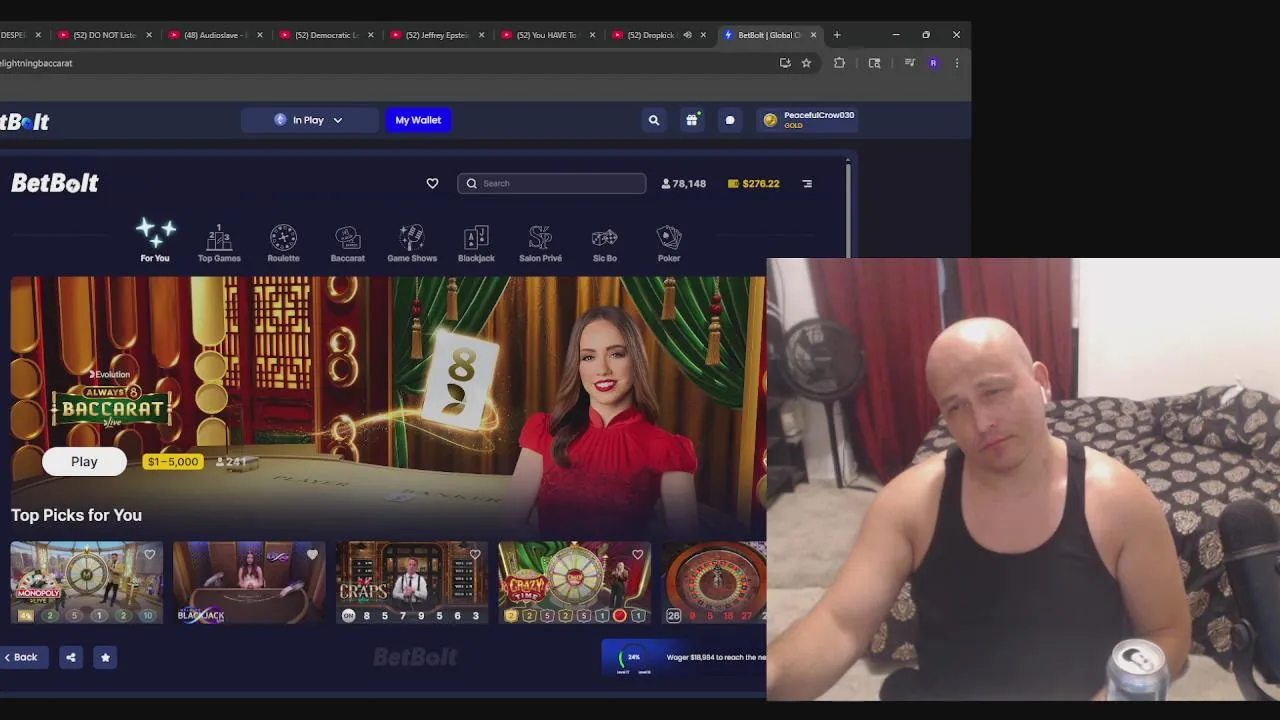Favorite the Monopoly Live game heart
Screen dimensions: 1280x720
150,554
